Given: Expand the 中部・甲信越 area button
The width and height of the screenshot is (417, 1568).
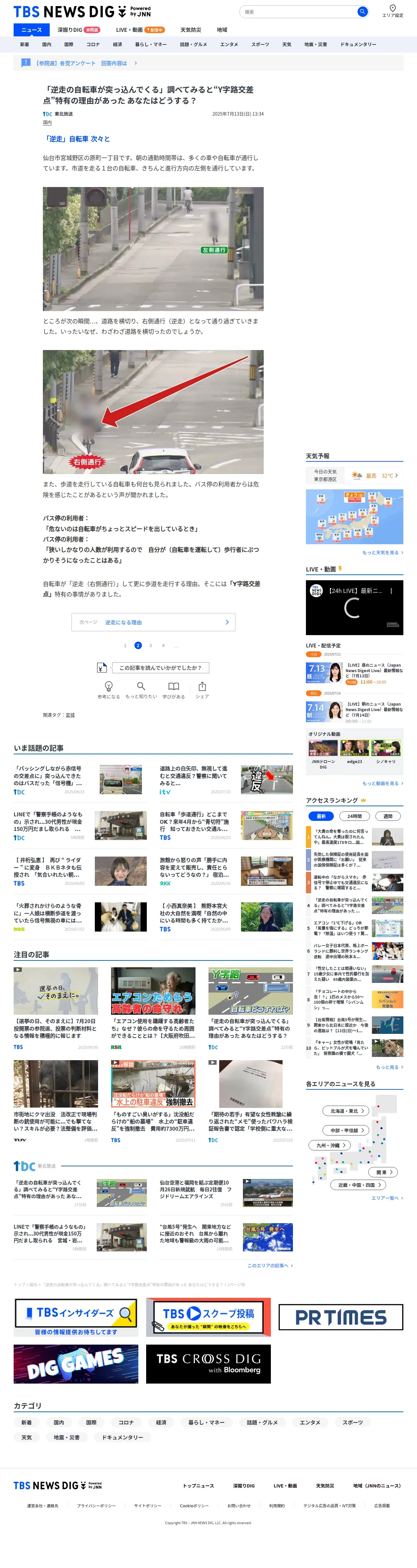Looking at the screenshot, I should [347, 1130].
